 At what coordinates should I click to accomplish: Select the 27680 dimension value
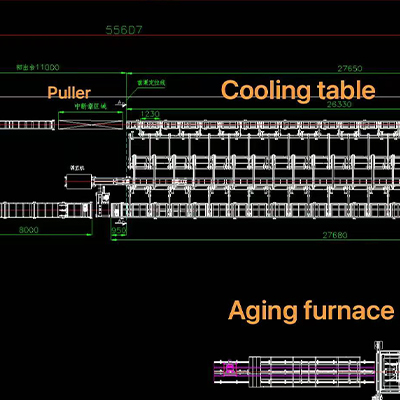[x=335, y=235]
